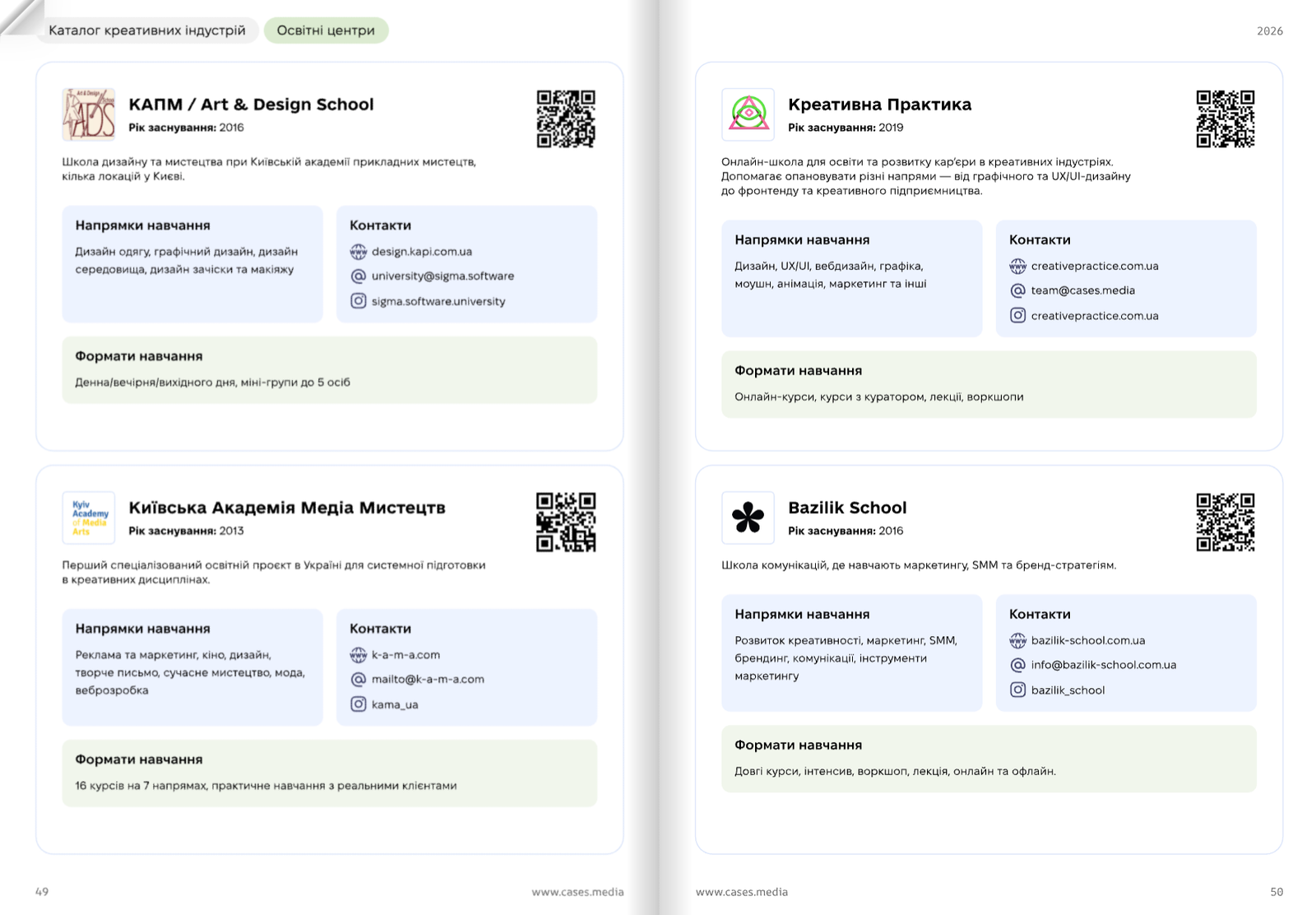1316x915 pixels.
Task: Click page number '49'
Action: pyautogui.click(x=42, y=892)
